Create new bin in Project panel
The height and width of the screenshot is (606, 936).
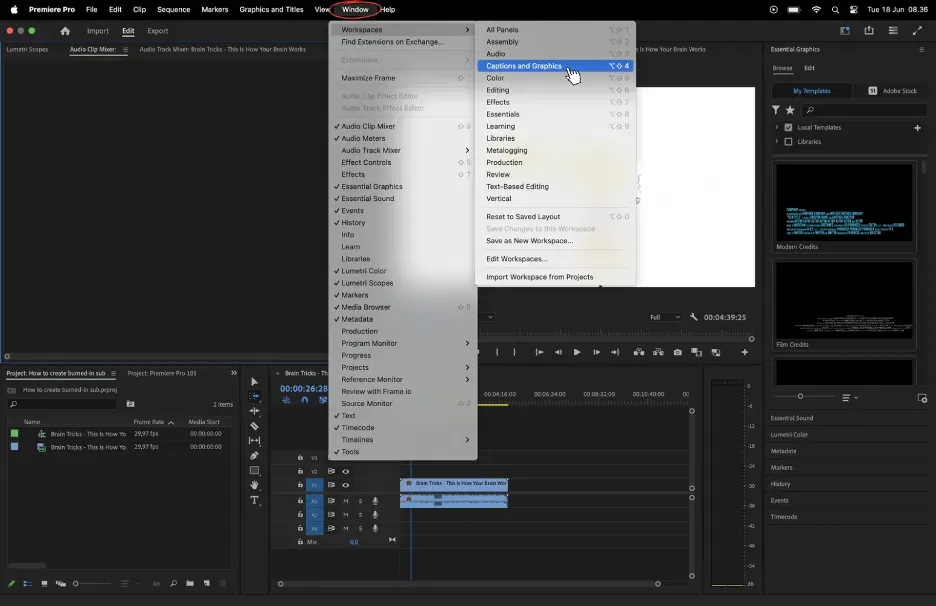tap(190, 583)
